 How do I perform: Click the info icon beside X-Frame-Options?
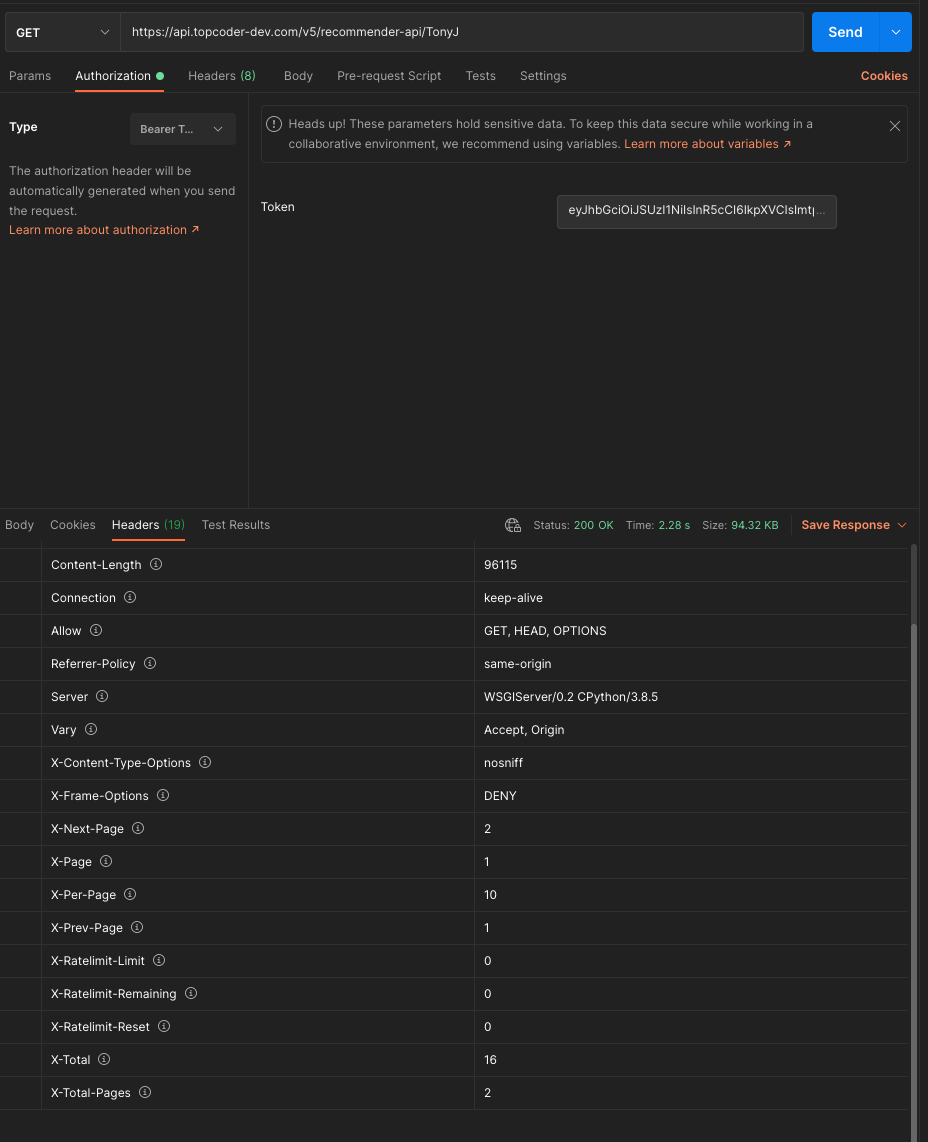164,795
